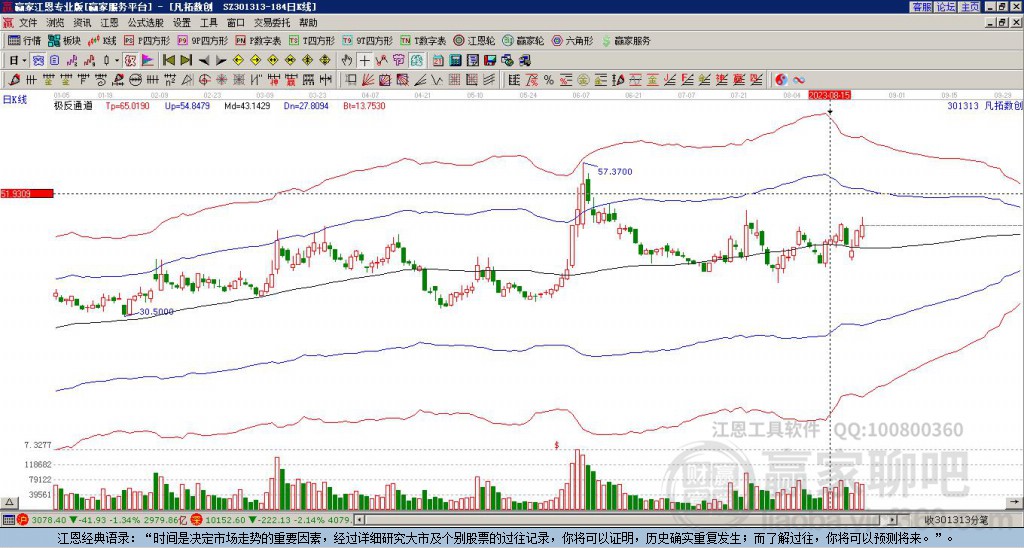The width and height of the screenshot is (1024, 548).
Task: Click the 论坛 forum button
Action: [945, 7]
